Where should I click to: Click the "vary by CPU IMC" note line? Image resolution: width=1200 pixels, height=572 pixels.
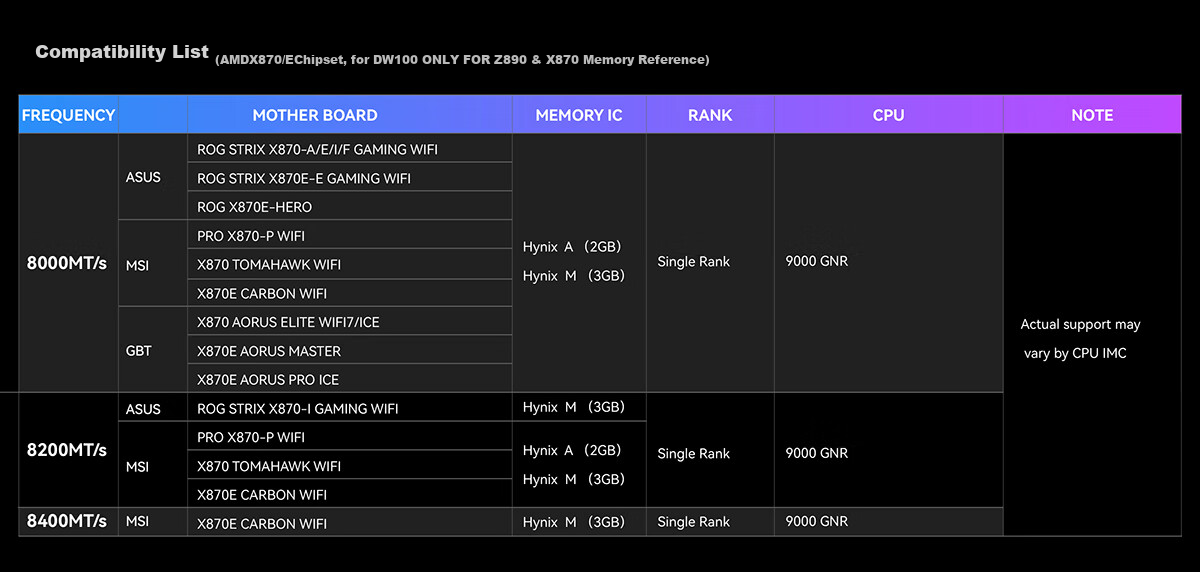(x=1075, y=354)
